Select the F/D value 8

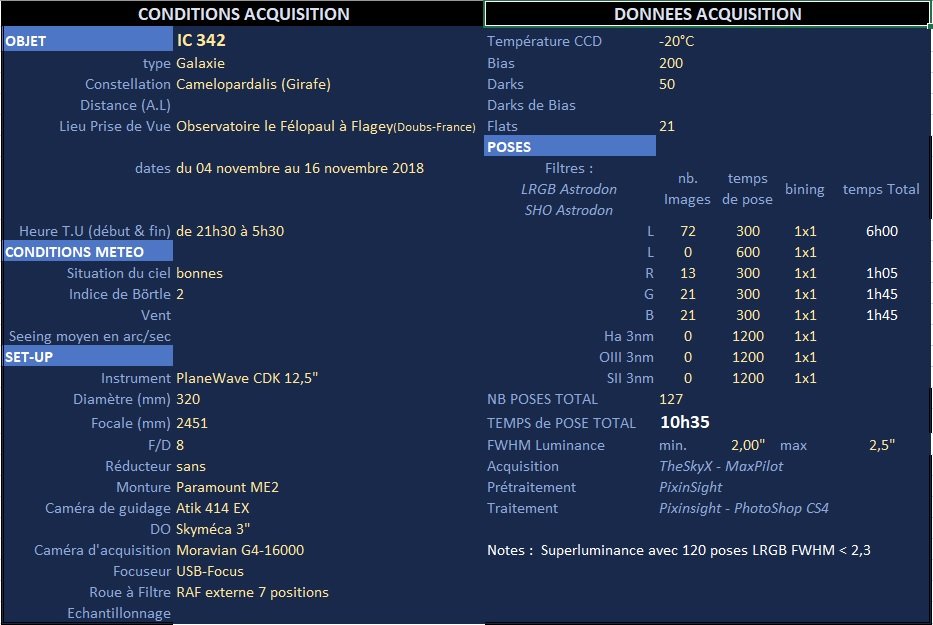[180, 445]
